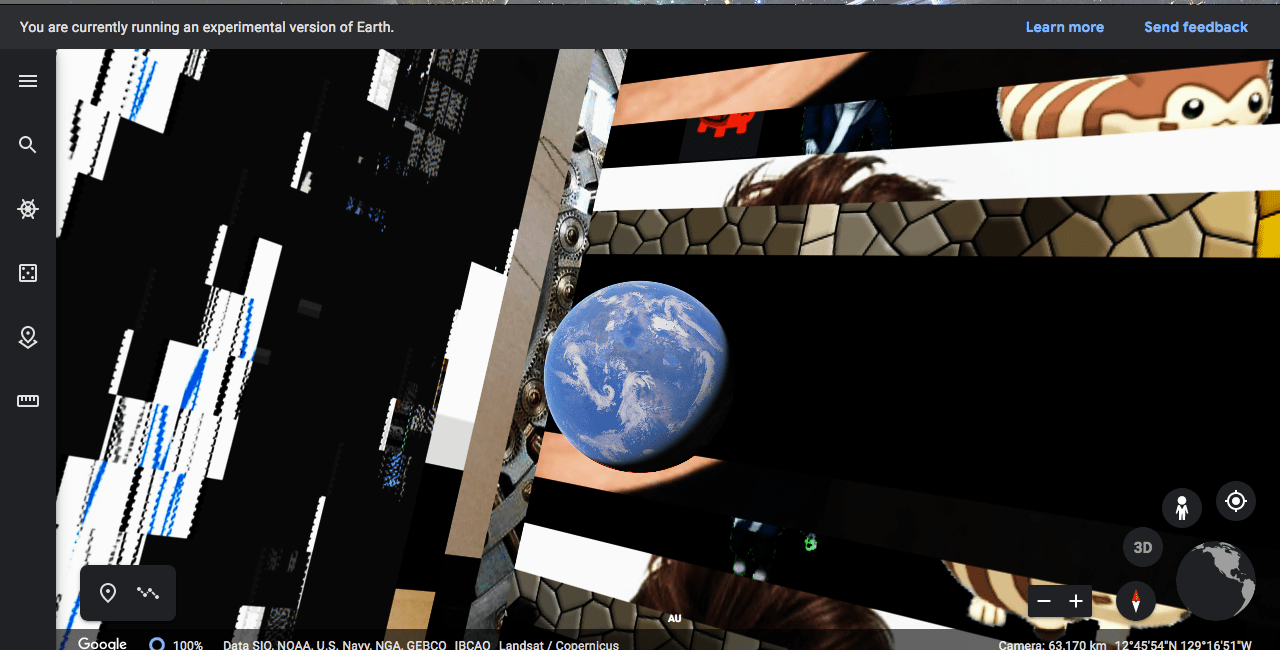Select the Measure distance ruler tool
1280x650 pixels.
pyautogui.click(x=28, y=401)
